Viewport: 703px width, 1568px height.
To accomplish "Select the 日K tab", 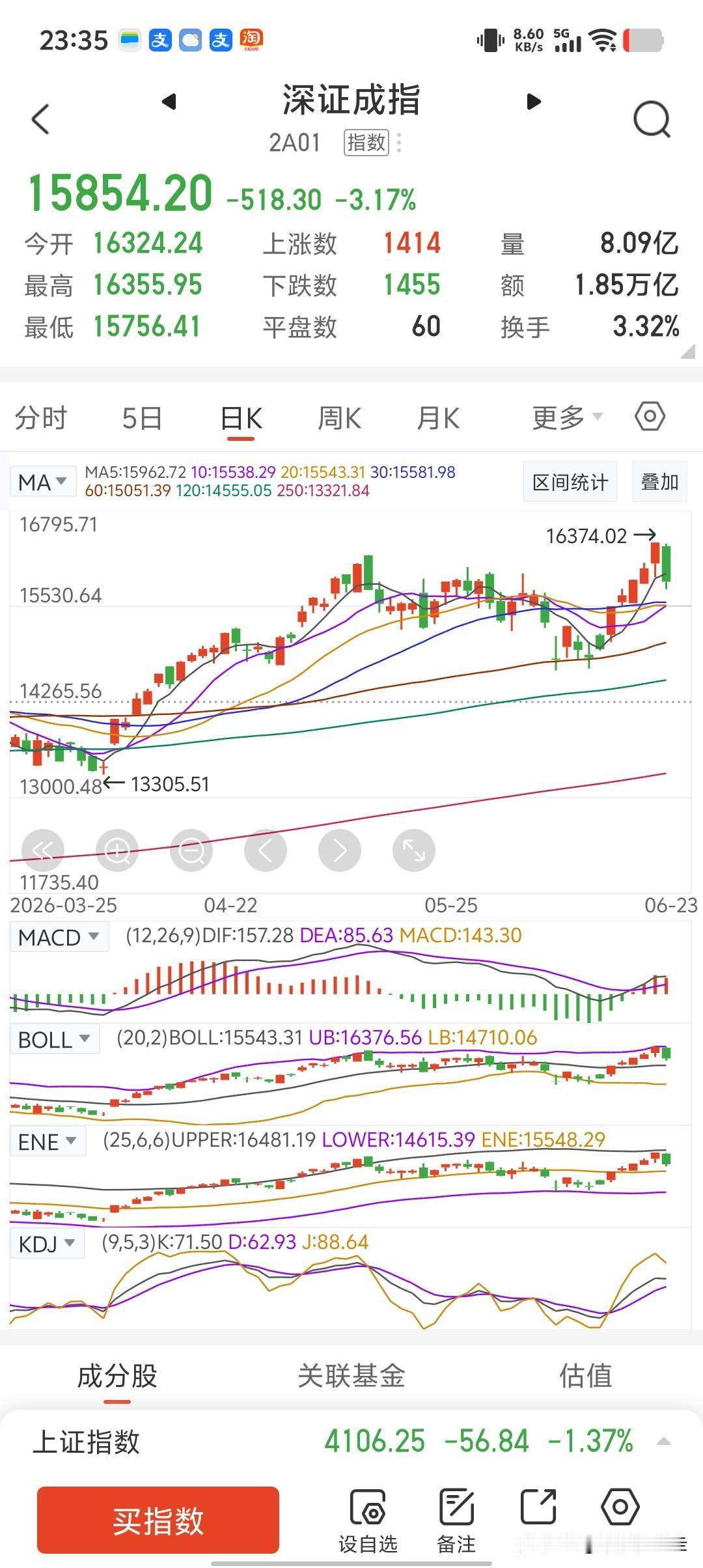I will coord(241,417).
